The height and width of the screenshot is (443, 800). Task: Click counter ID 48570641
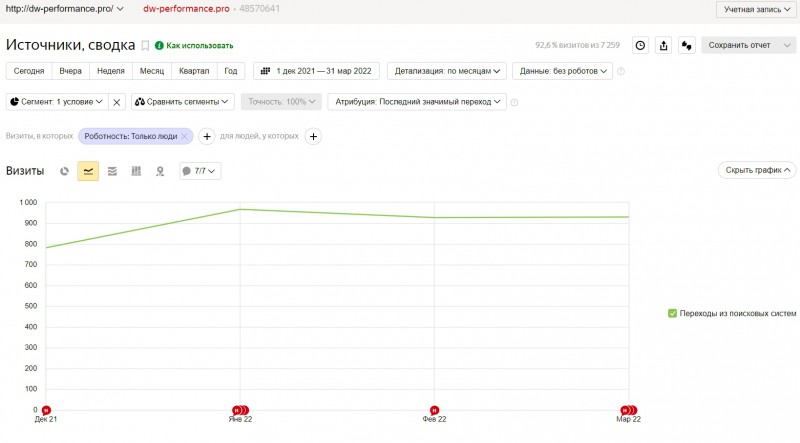click(259, 9)
